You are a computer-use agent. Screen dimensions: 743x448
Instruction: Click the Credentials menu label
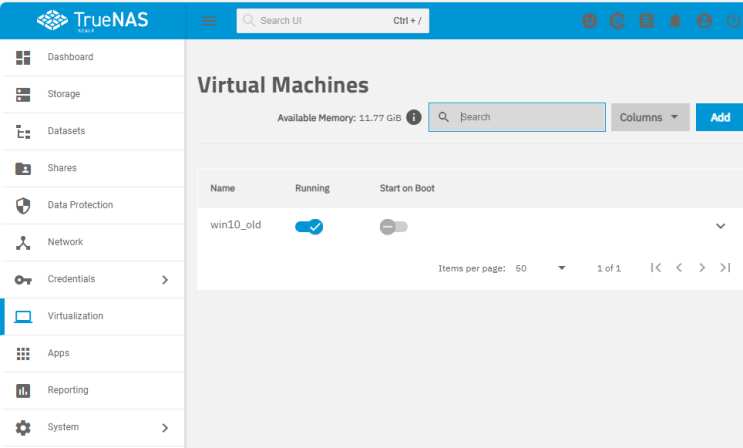point(71,279)
